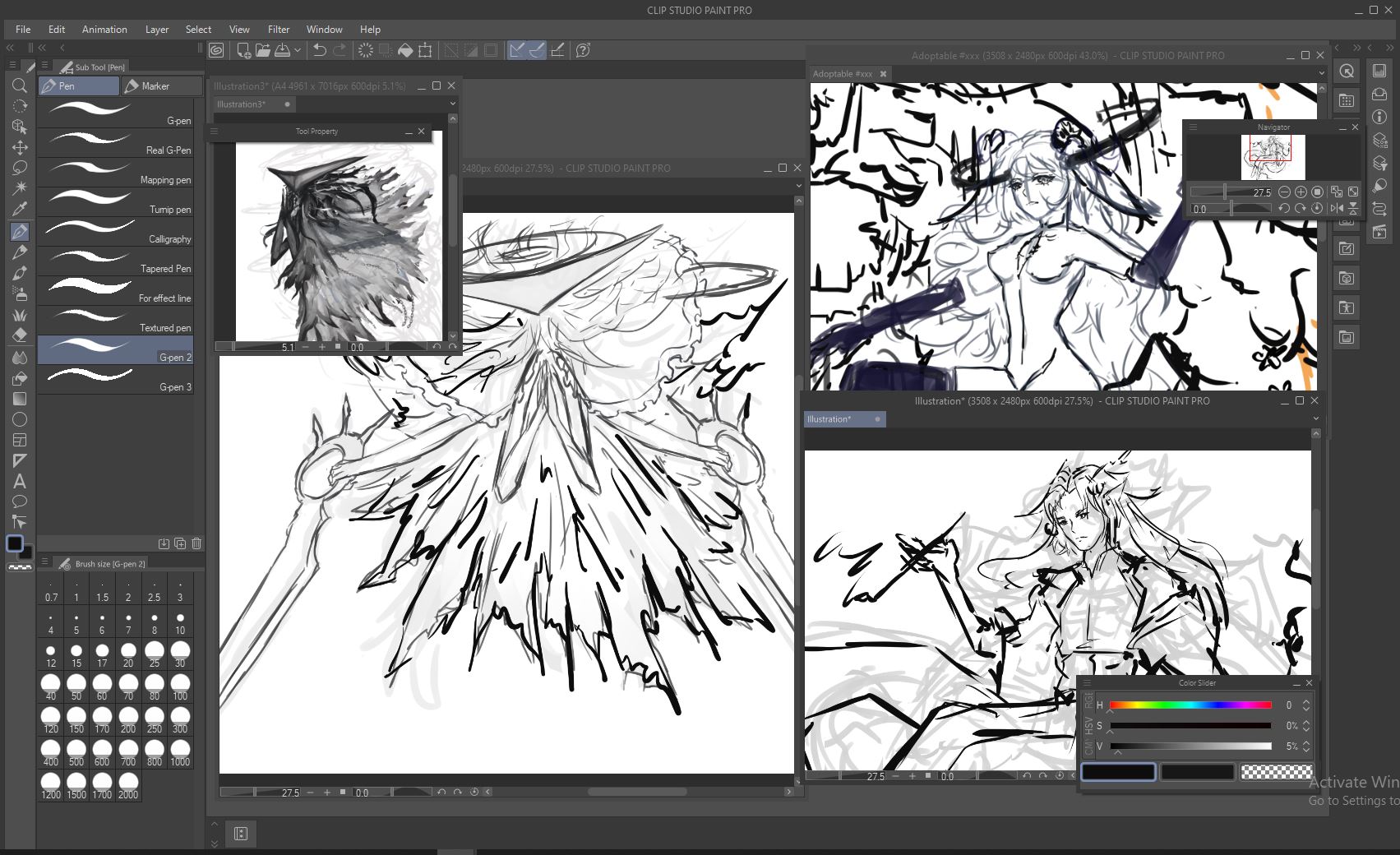Viewport: 1400px width, 855px height.
Task: Select the Operation object cube tool
Action: pyautogui.click(x=20, y=127)
